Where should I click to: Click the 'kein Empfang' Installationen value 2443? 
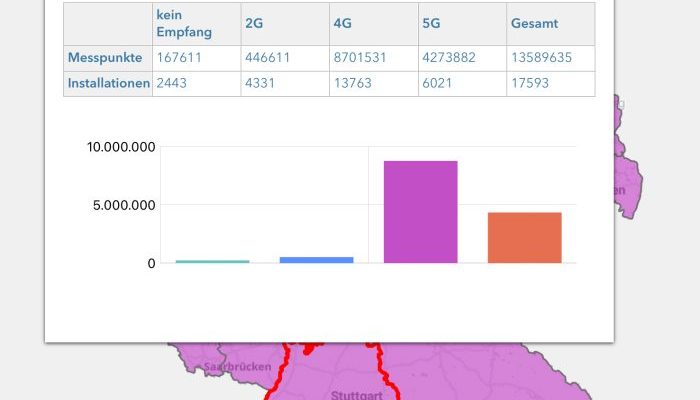[x=172, y=84]
